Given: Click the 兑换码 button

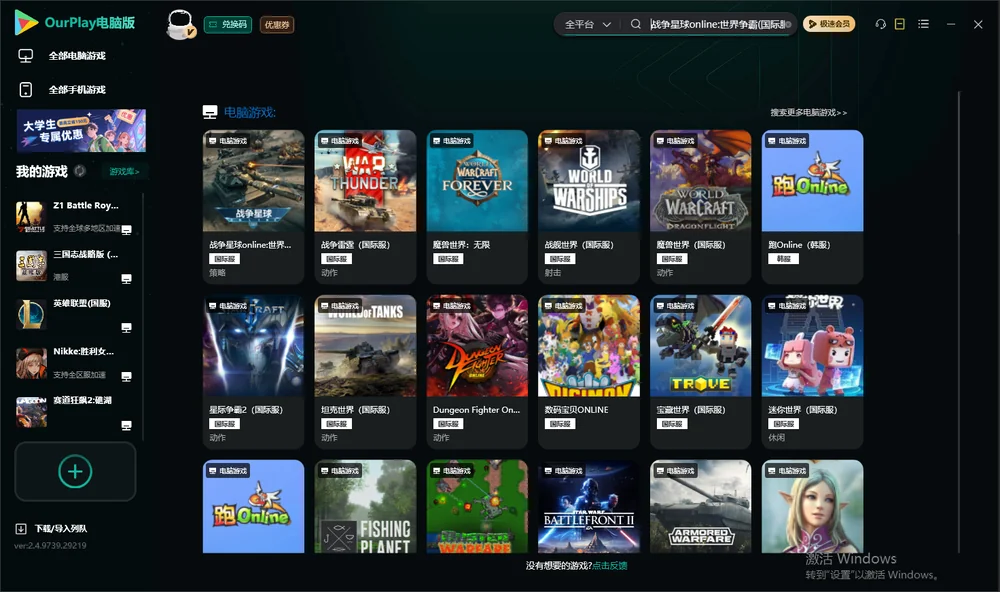Looking at the screenshot, I should click(228, 24).
